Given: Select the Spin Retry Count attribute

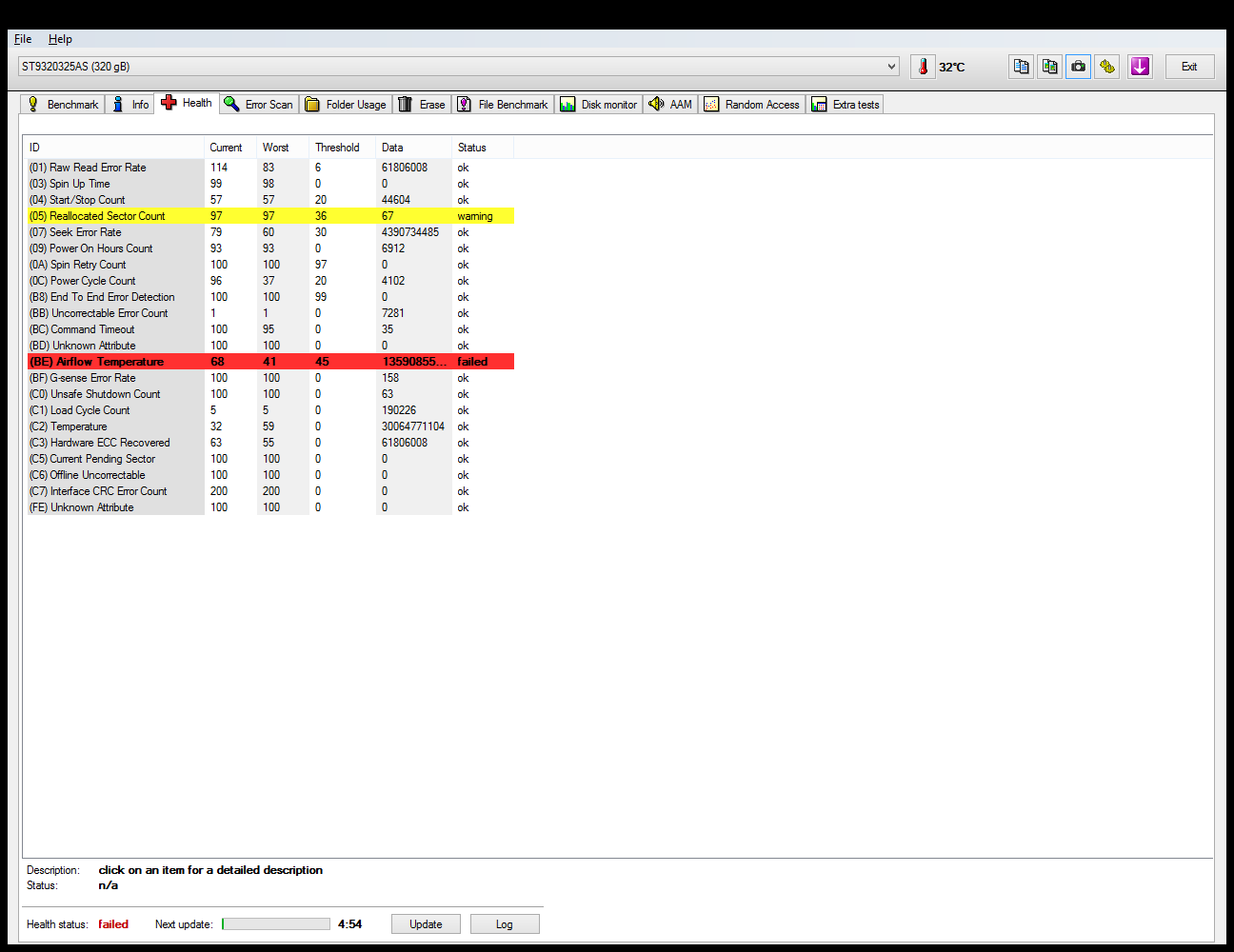Looking at the screenshot, I should [269, 265].
